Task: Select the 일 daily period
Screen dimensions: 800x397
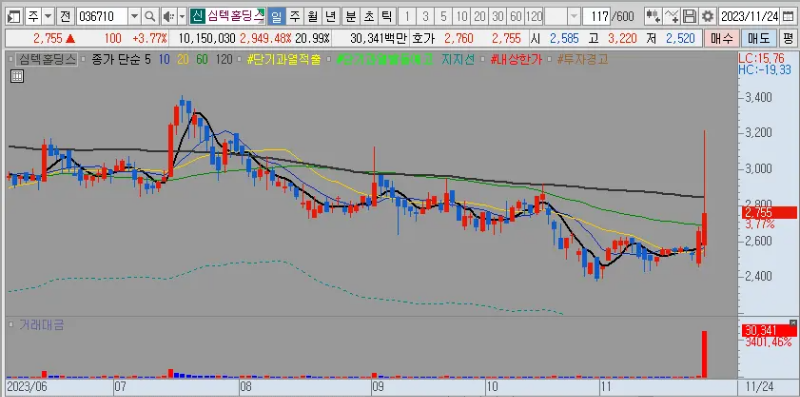Action: pyautogui.click(x=276, y=17)
